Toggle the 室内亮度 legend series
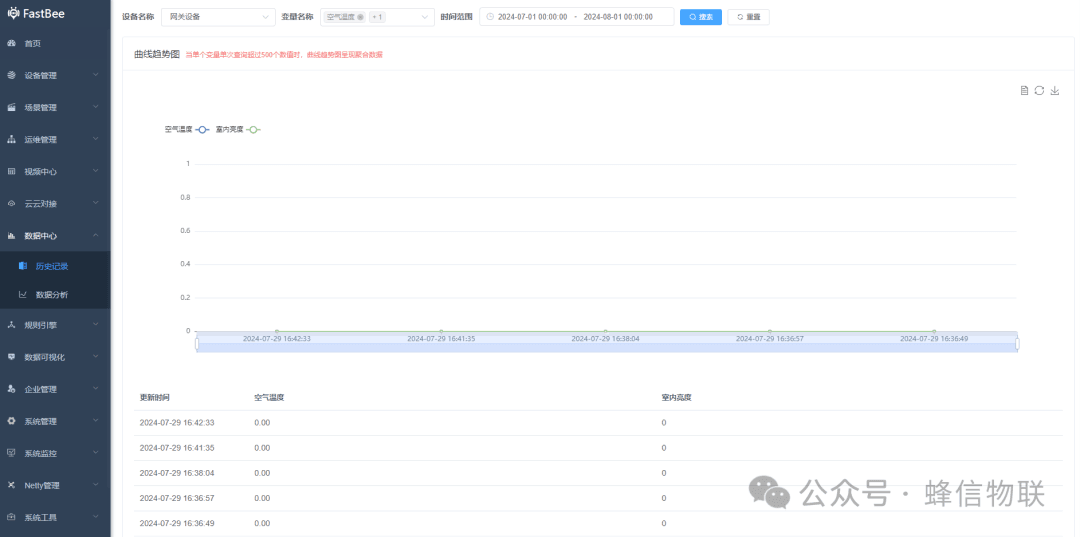The width and height of the screenshot is (1080, 537). [238, 129]
